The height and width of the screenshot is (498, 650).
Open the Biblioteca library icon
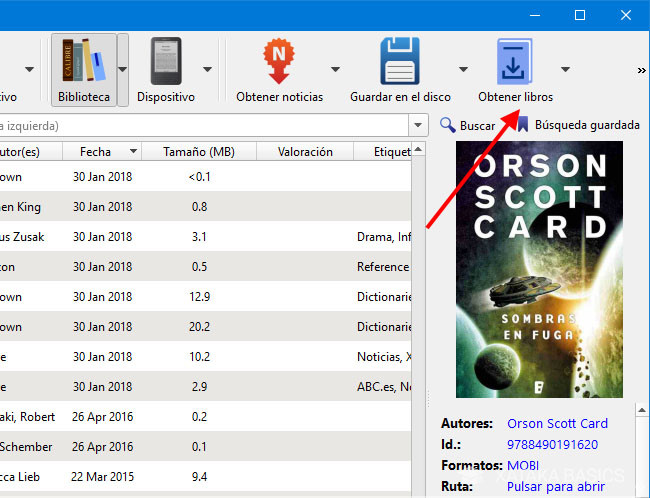tap(82, 61)
